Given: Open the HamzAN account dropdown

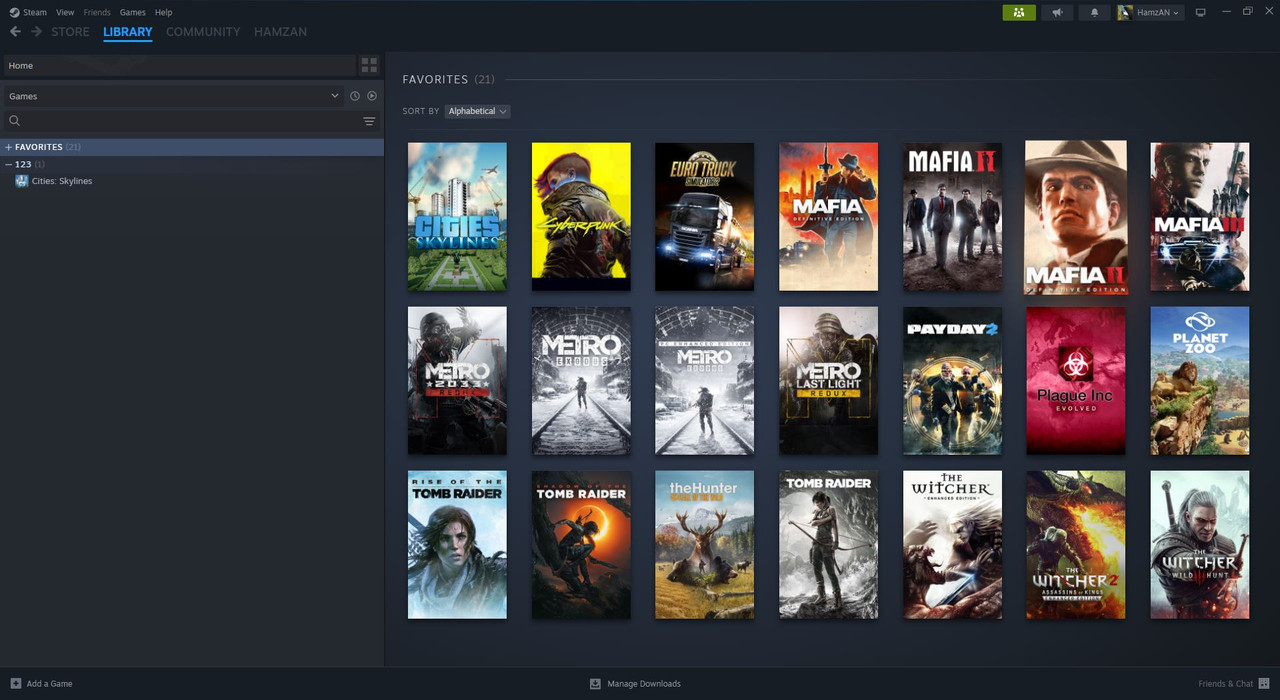Looking at the screenshot, I should coord(1150,13).
